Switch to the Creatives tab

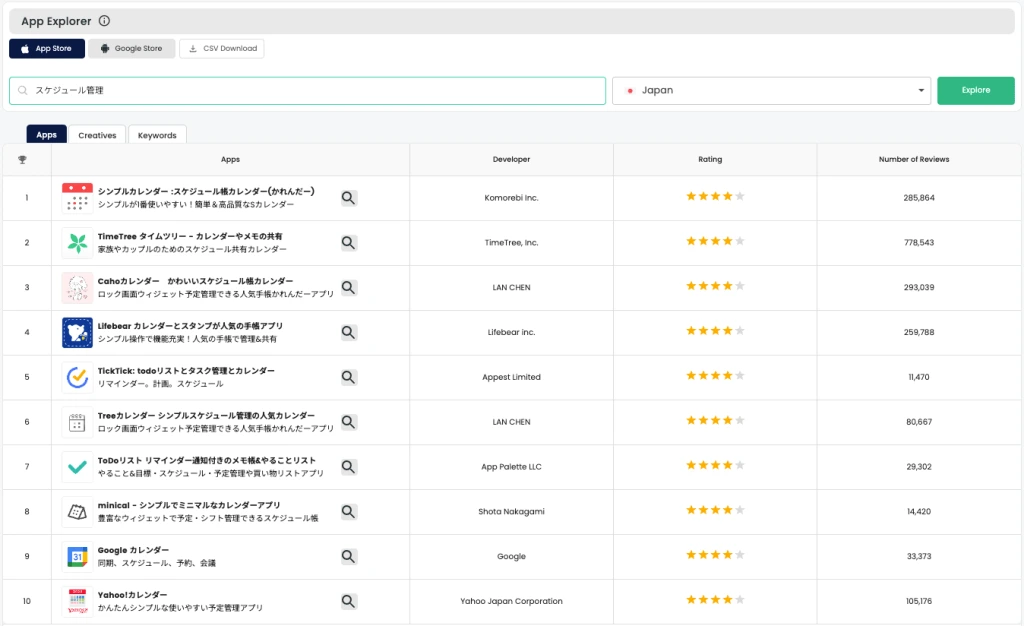96,133
